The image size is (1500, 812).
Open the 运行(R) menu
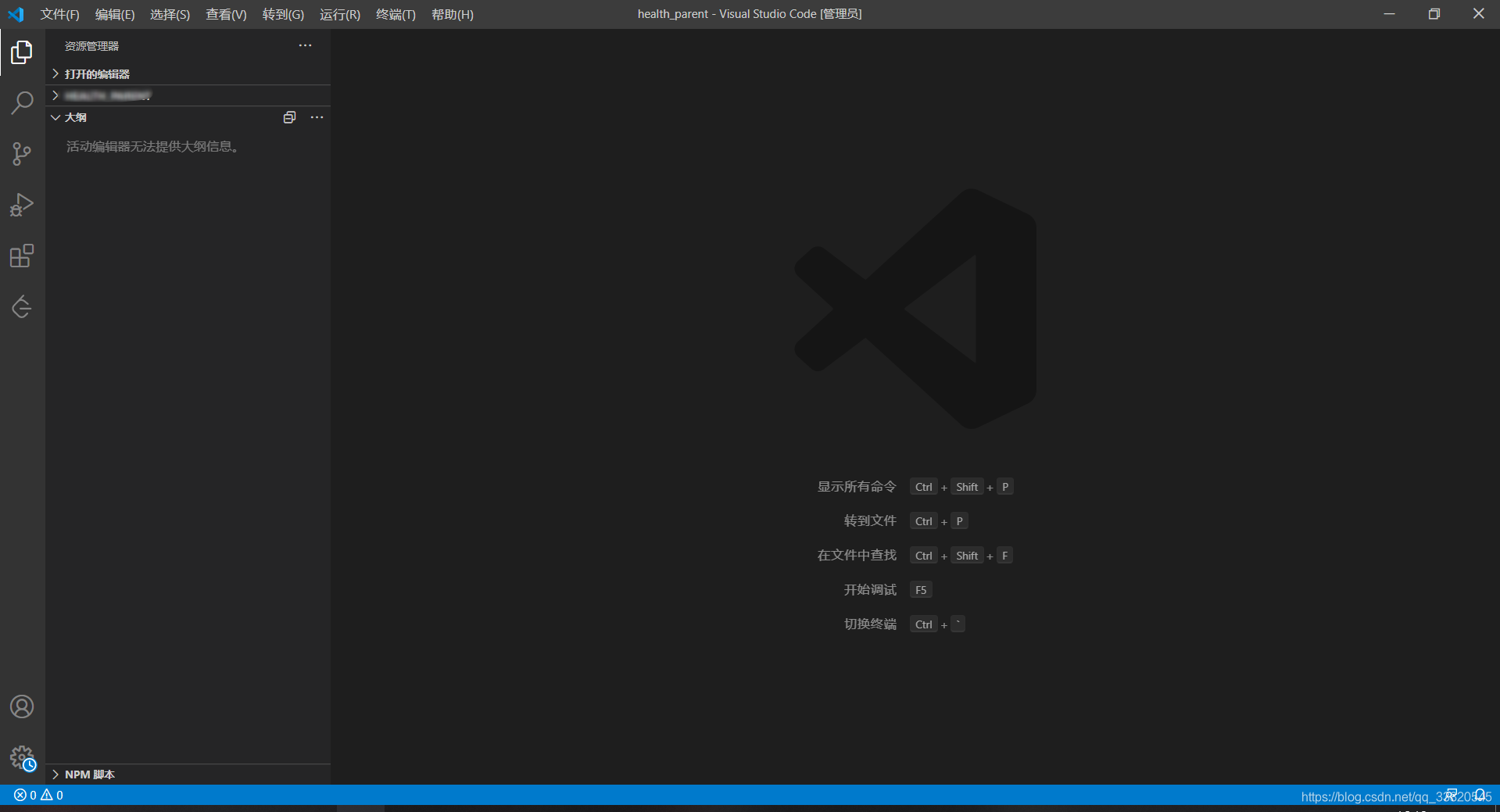[x=340, y=14]
